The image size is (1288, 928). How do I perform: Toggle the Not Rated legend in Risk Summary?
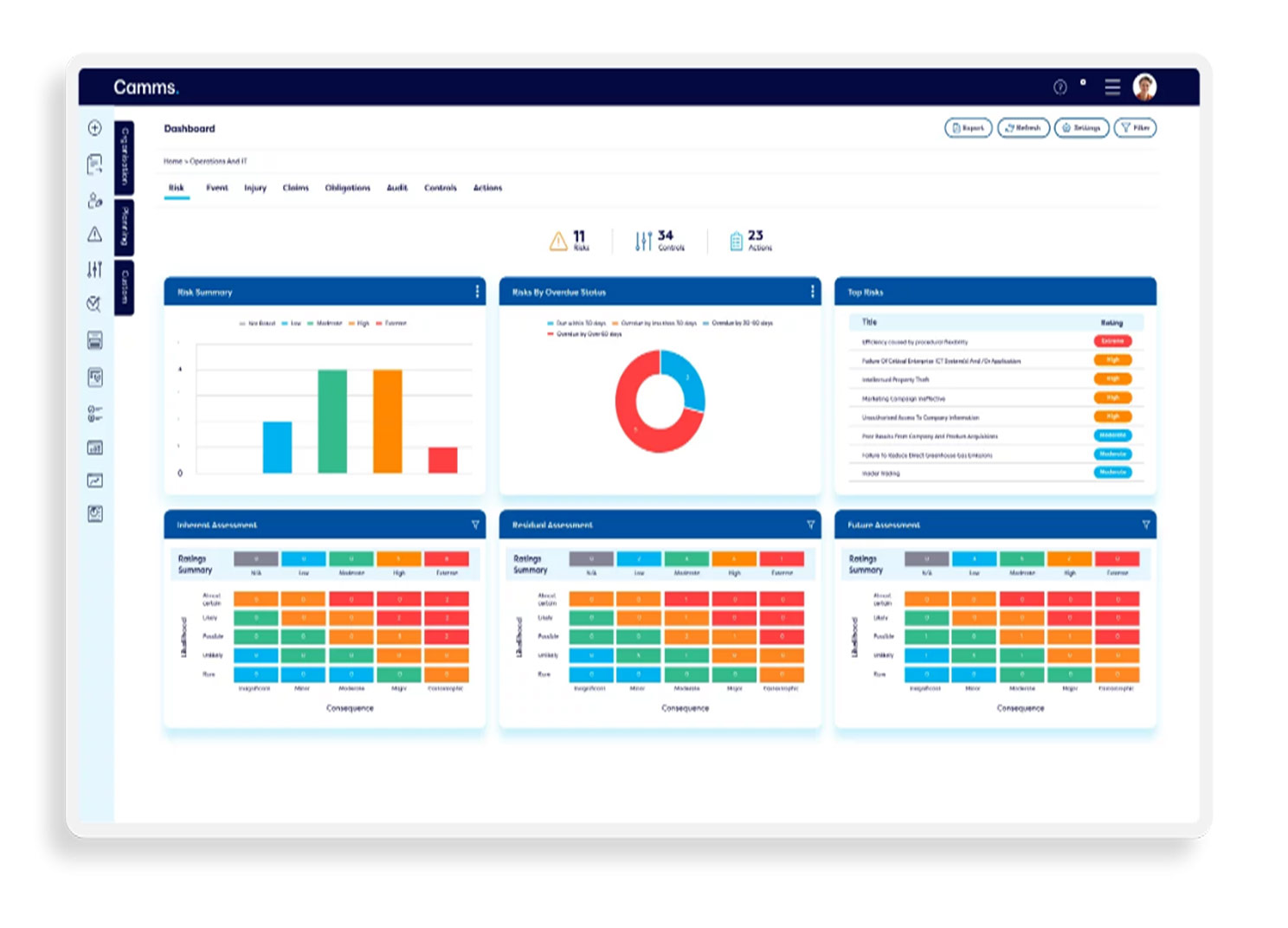tap(257, 323)
